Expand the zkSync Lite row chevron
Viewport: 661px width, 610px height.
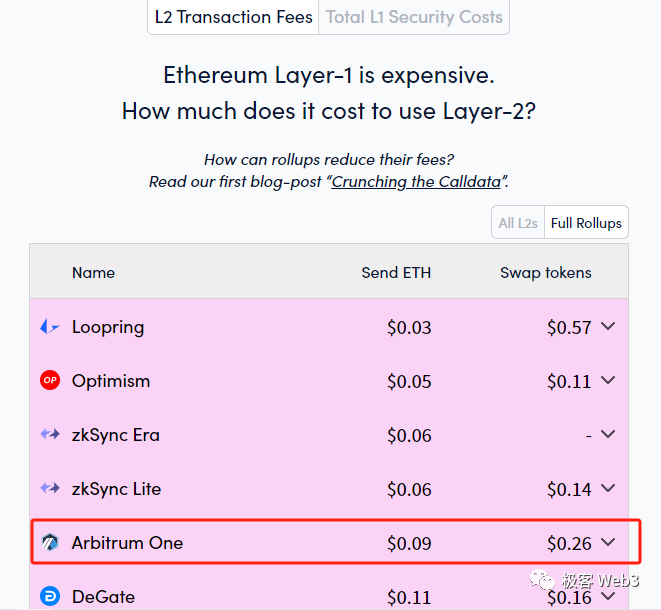pos(608,488)
